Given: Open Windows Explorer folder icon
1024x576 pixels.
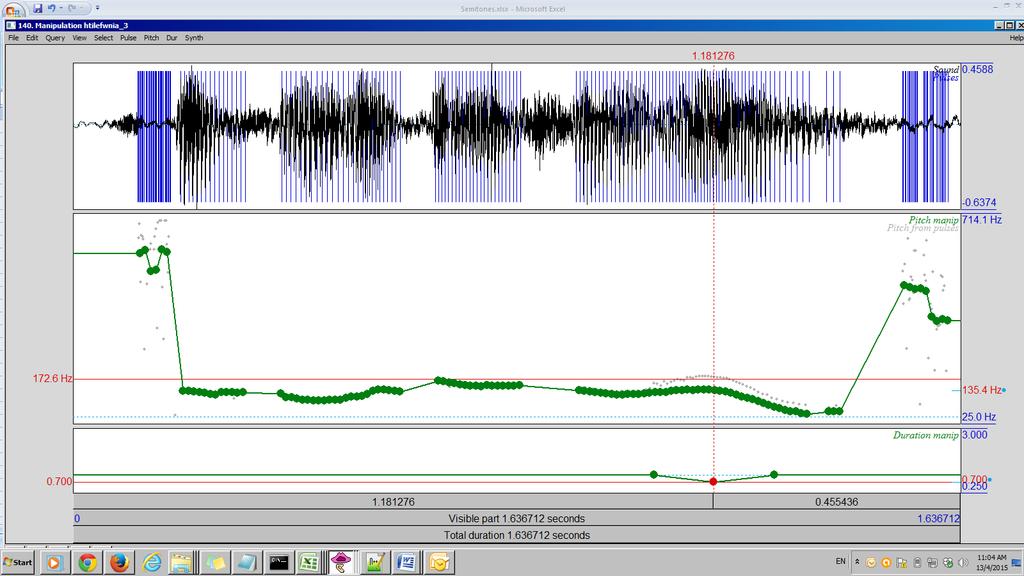Looking at the screenshot, I should coord(181,562).
